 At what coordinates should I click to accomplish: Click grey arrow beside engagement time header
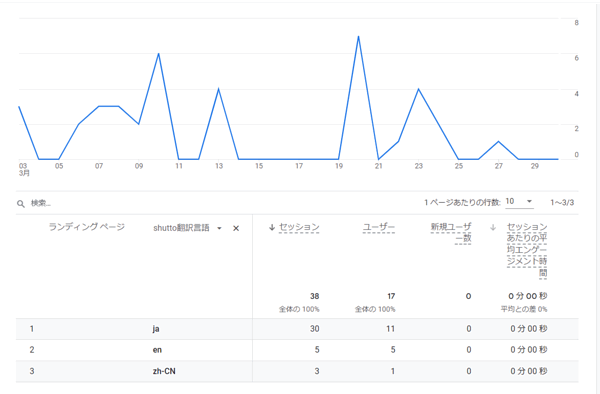493,227
